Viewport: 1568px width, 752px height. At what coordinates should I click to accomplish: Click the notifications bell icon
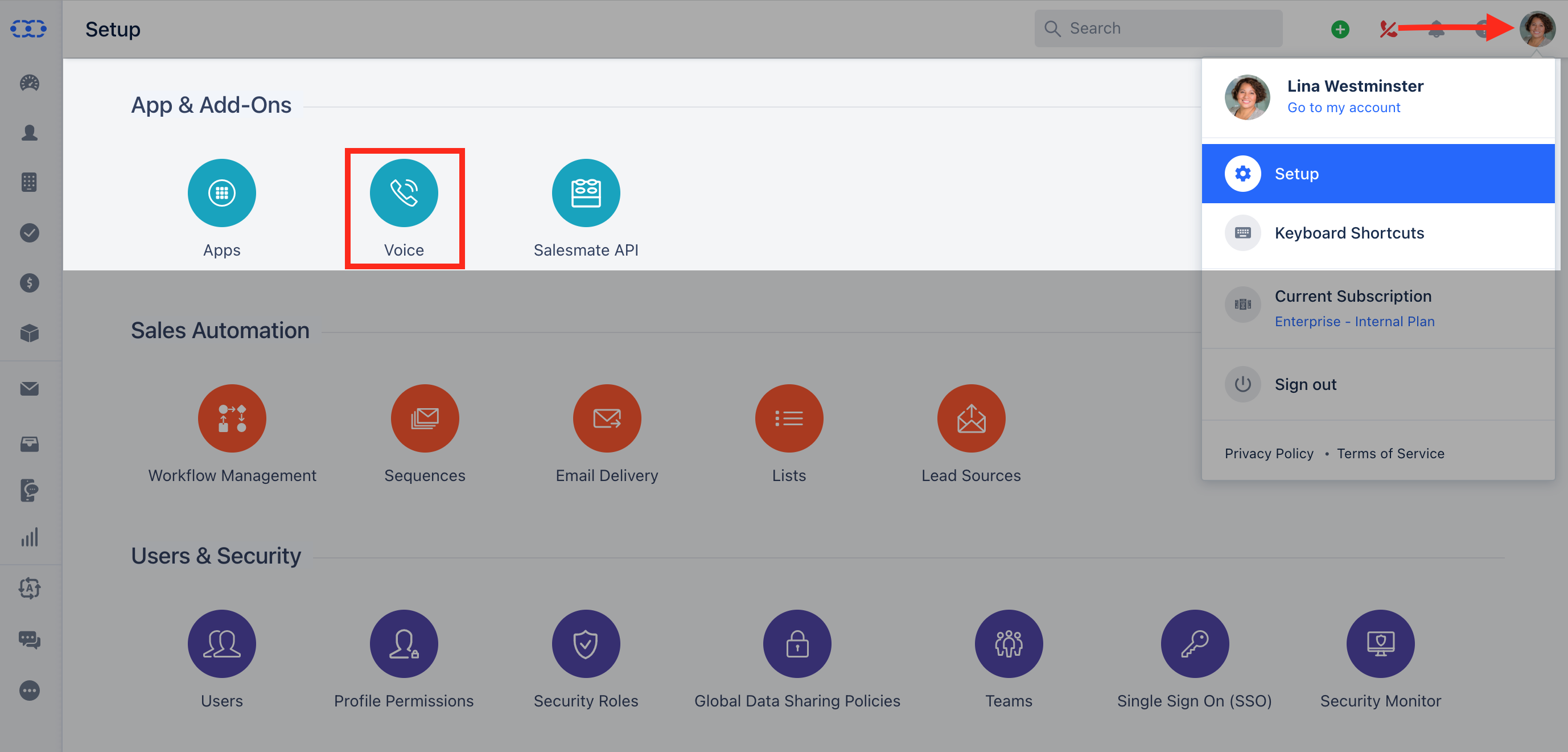[1436, 28]
